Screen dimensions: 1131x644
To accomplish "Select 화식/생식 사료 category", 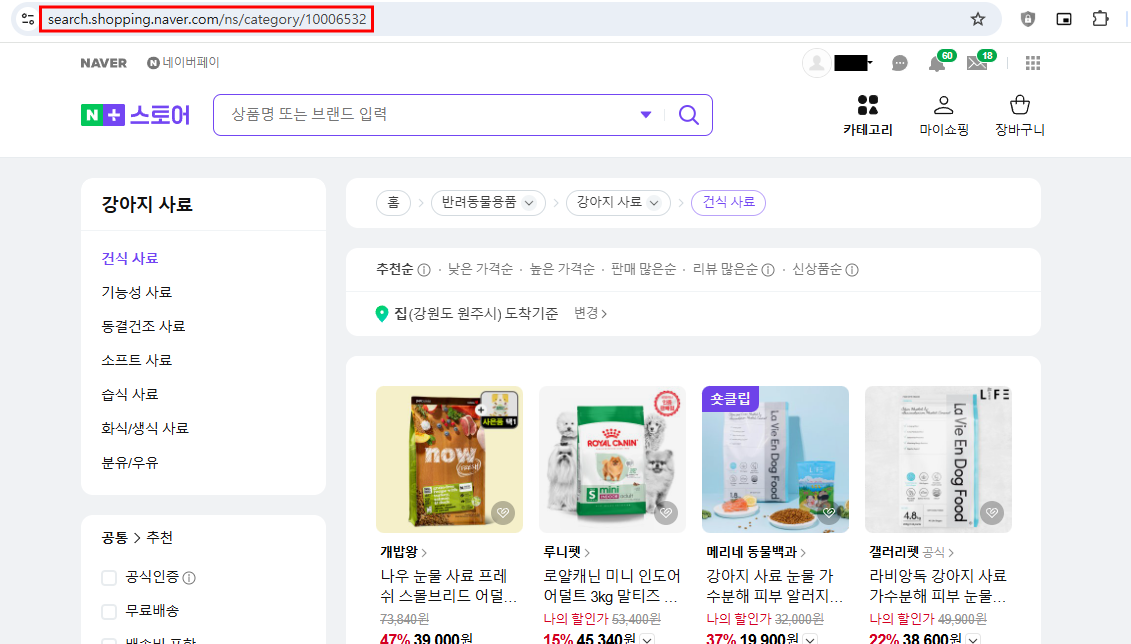I will click(x=145, y=428).
